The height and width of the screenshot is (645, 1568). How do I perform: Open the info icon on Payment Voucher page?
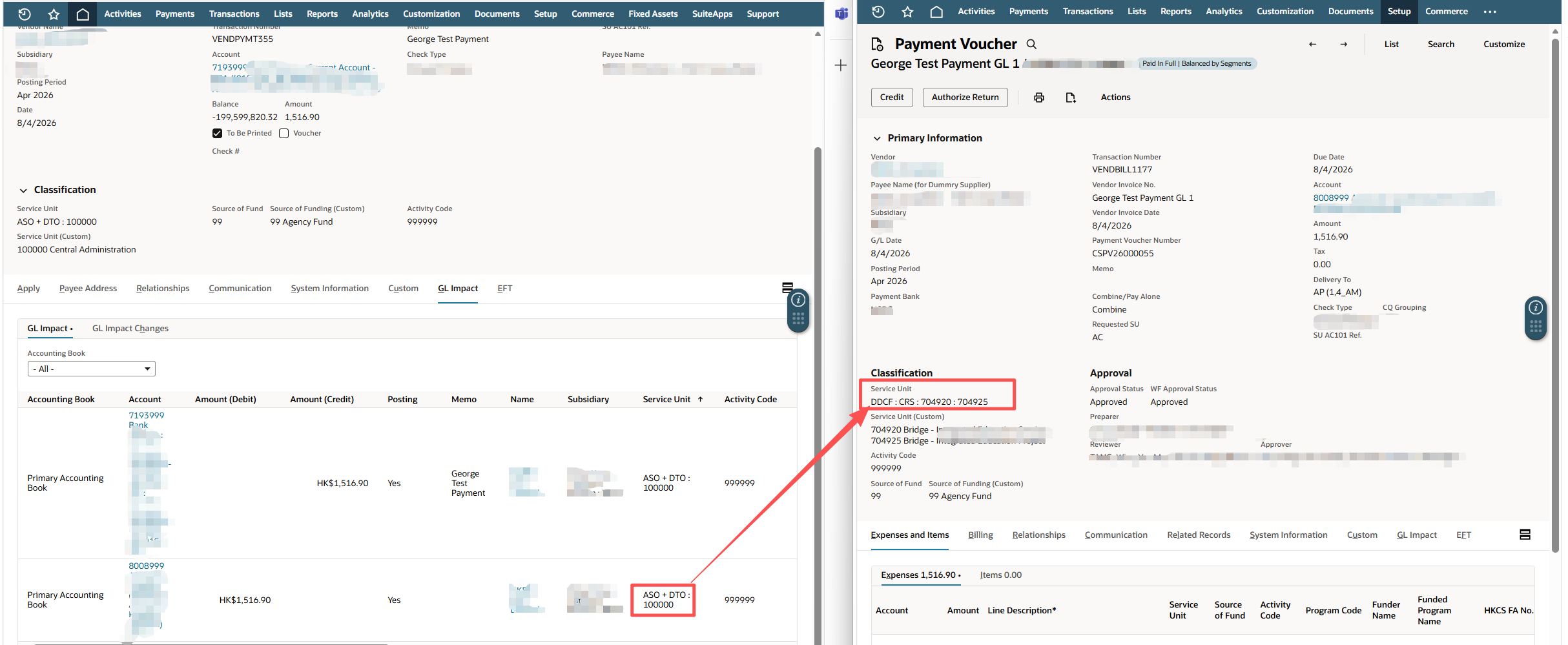1536,307
